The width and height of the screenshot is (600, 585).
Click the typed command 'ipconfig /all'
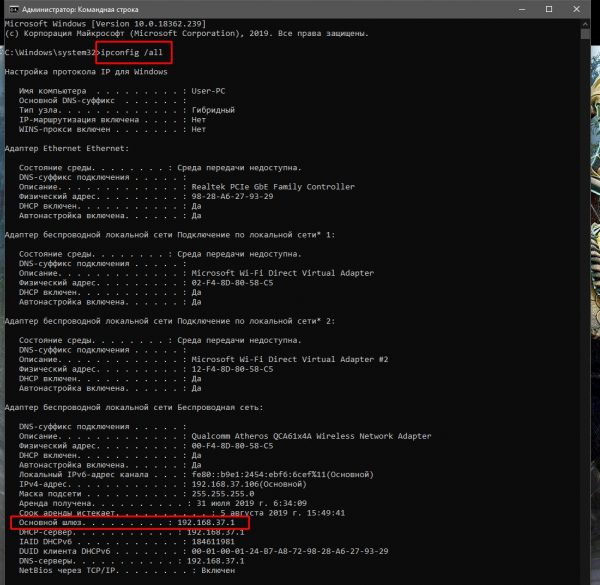pos(132,52)
